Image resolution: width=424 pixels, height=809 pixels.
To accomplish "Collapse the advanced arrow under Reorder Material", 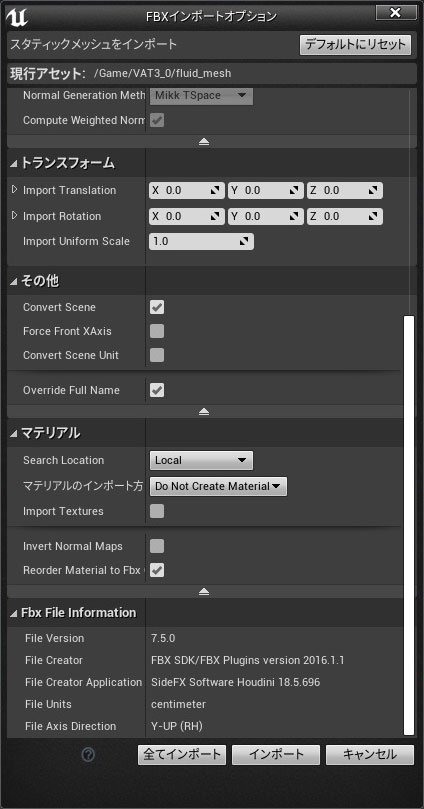I will tap(204, 591).
